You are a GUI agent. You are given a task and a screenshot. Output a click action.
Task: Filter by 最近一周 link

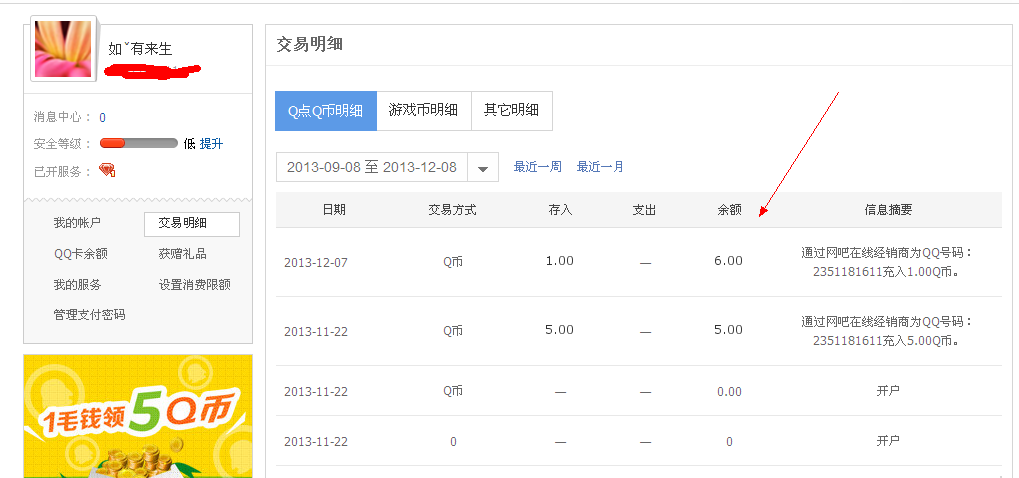click(537, 167)
